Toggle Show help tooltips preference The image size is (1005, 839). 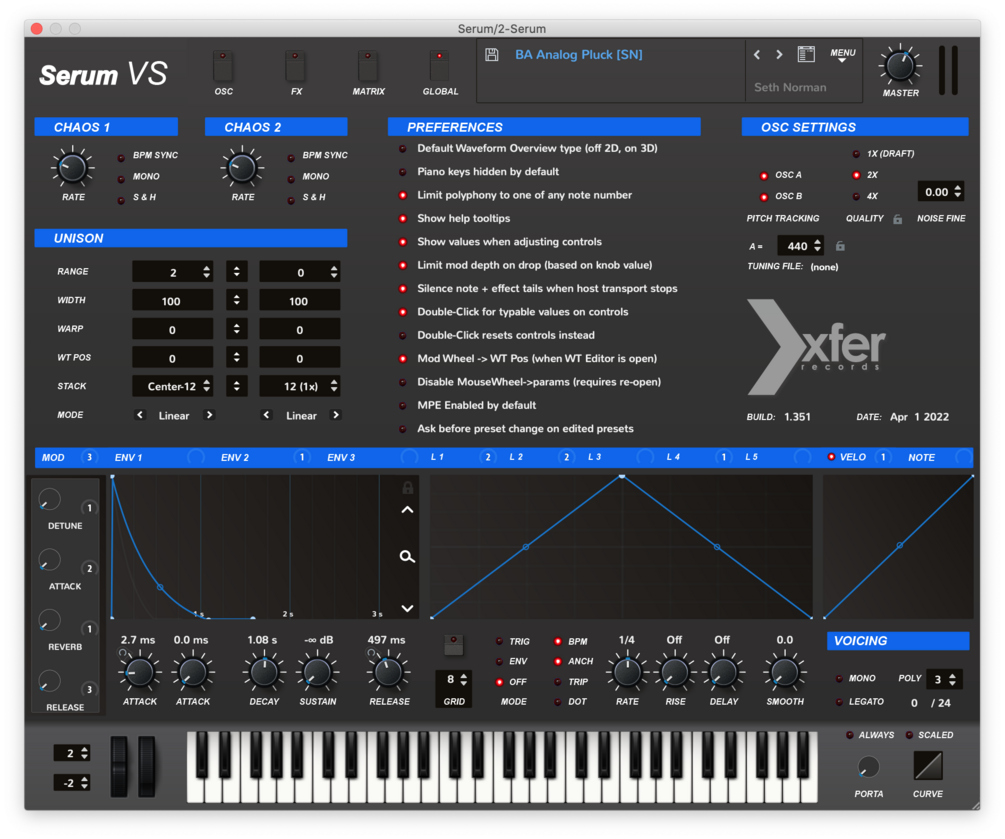point(403,219)
